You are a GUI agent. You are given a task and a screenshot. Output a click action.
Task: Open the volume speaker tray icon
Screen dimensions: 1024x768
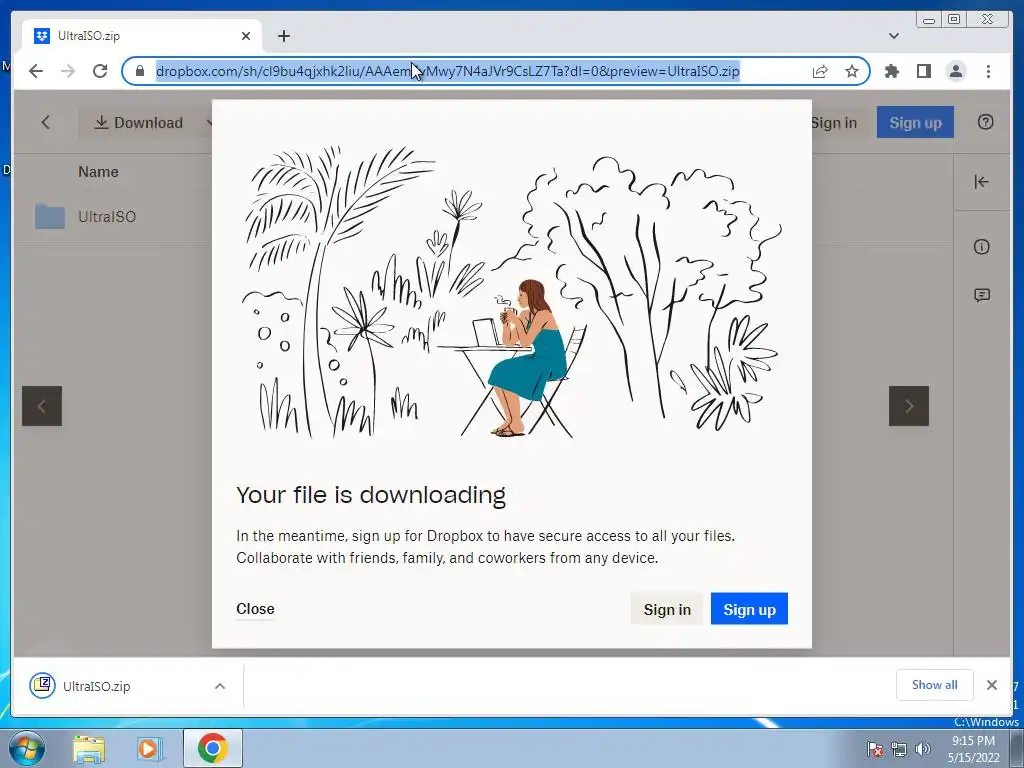(923, 749)
